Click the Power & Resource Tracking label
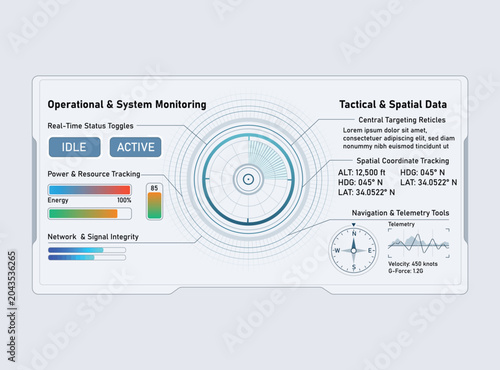 [x=94, y=174]
